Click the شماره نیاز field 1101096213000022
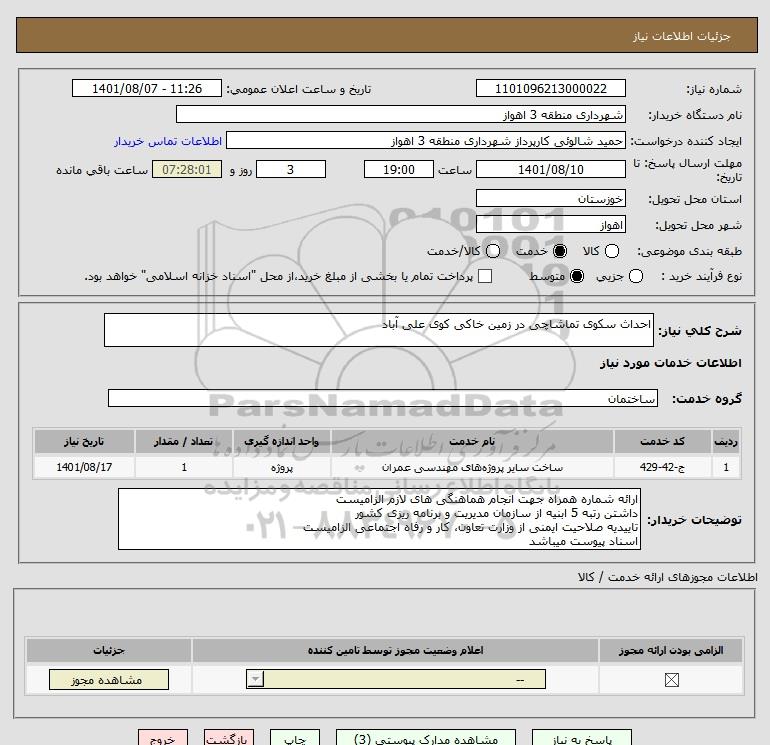770x745 pixels. tap(550, 88)
